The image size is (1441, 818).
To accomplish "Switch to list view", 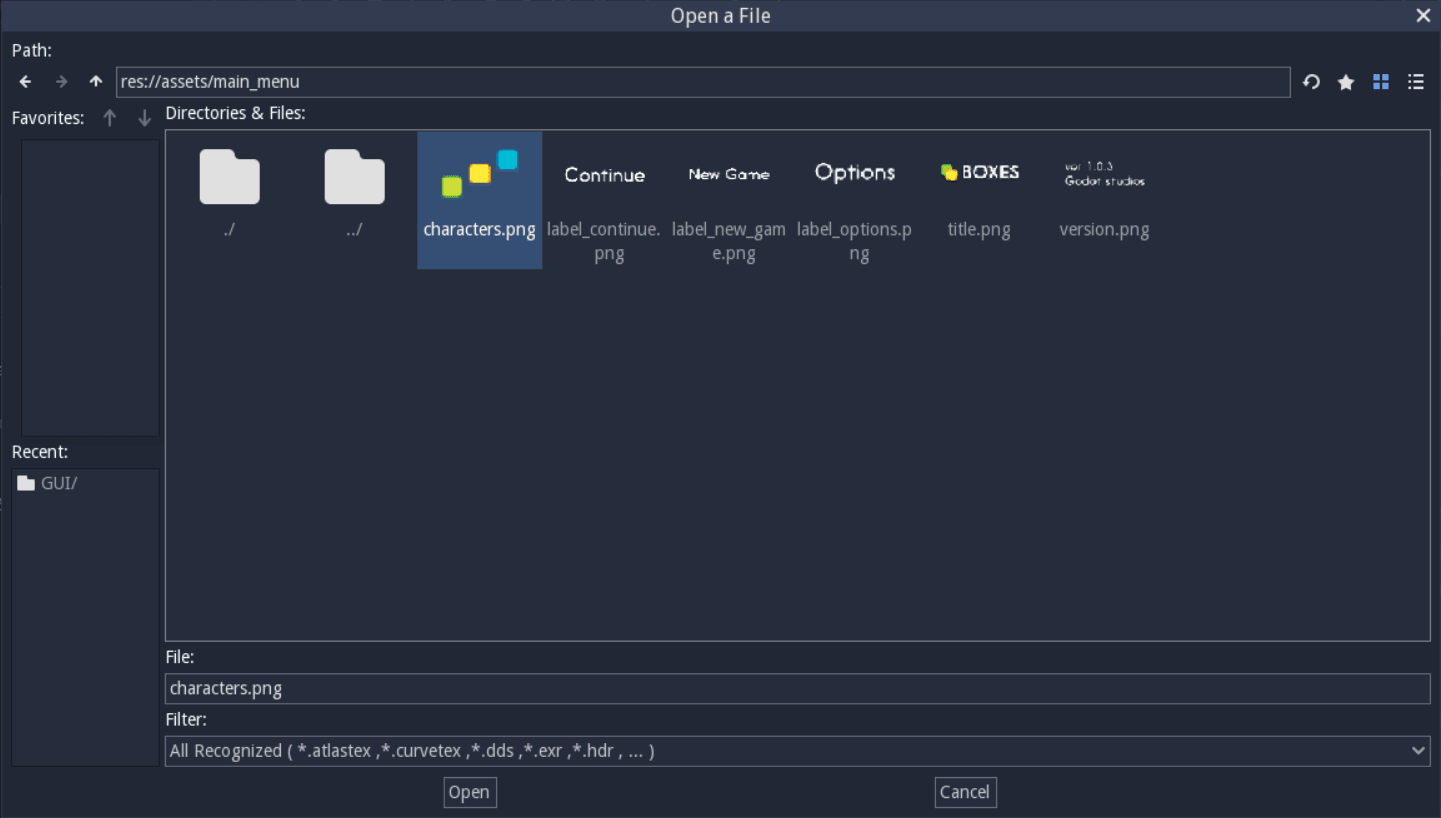I will [x=1416, y=82].
